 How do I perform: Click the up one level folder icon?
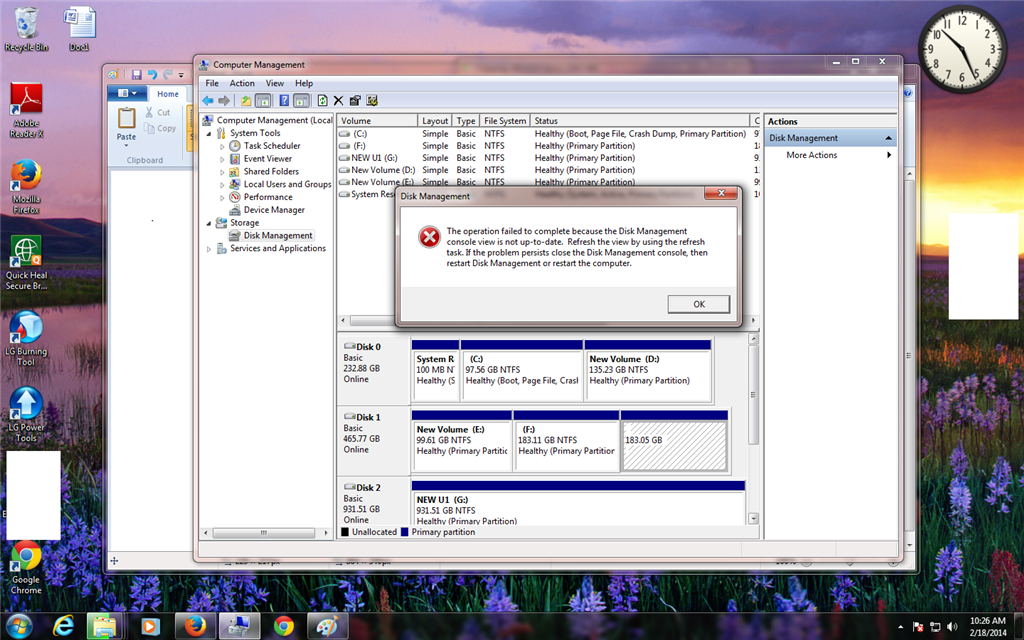point(246,101)
